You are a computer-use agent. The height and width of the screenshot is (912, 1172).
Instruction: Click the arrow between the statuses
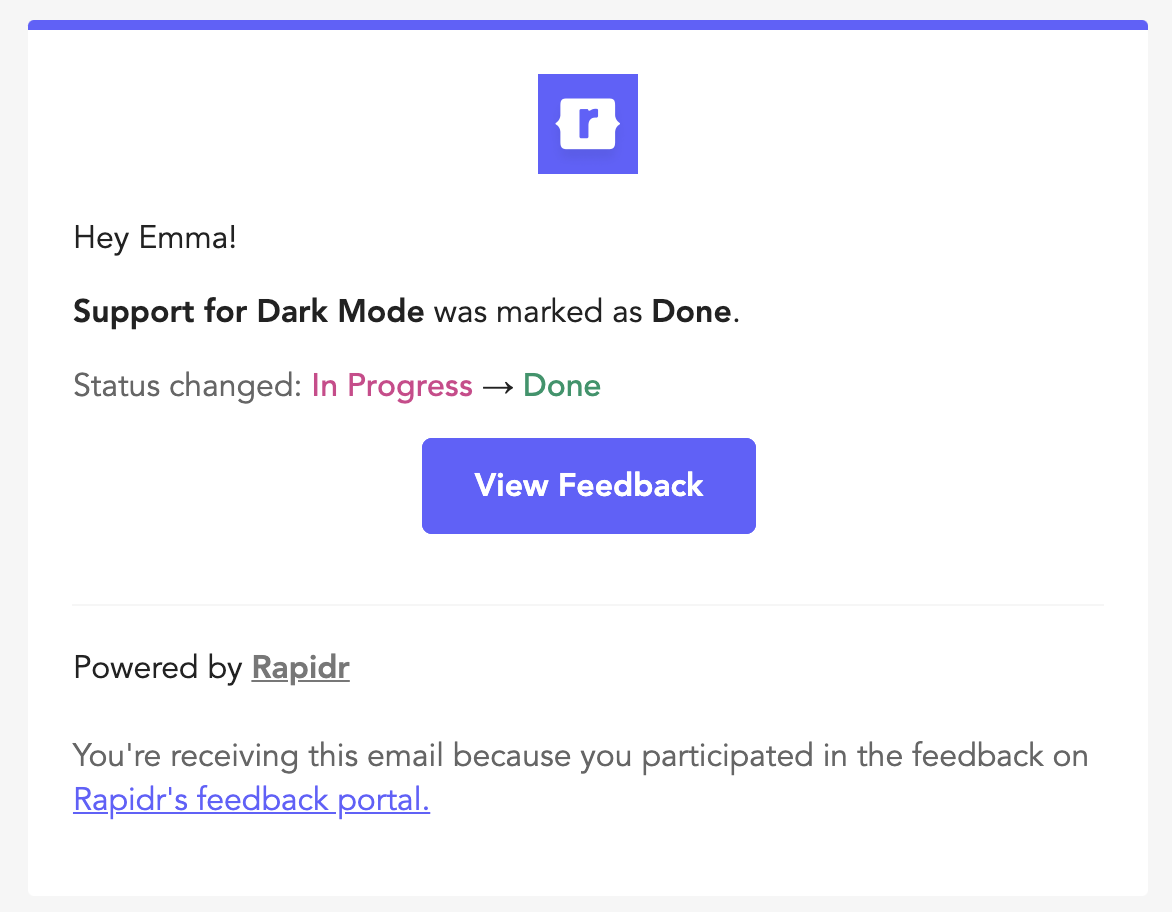click(x=498, y=387)
